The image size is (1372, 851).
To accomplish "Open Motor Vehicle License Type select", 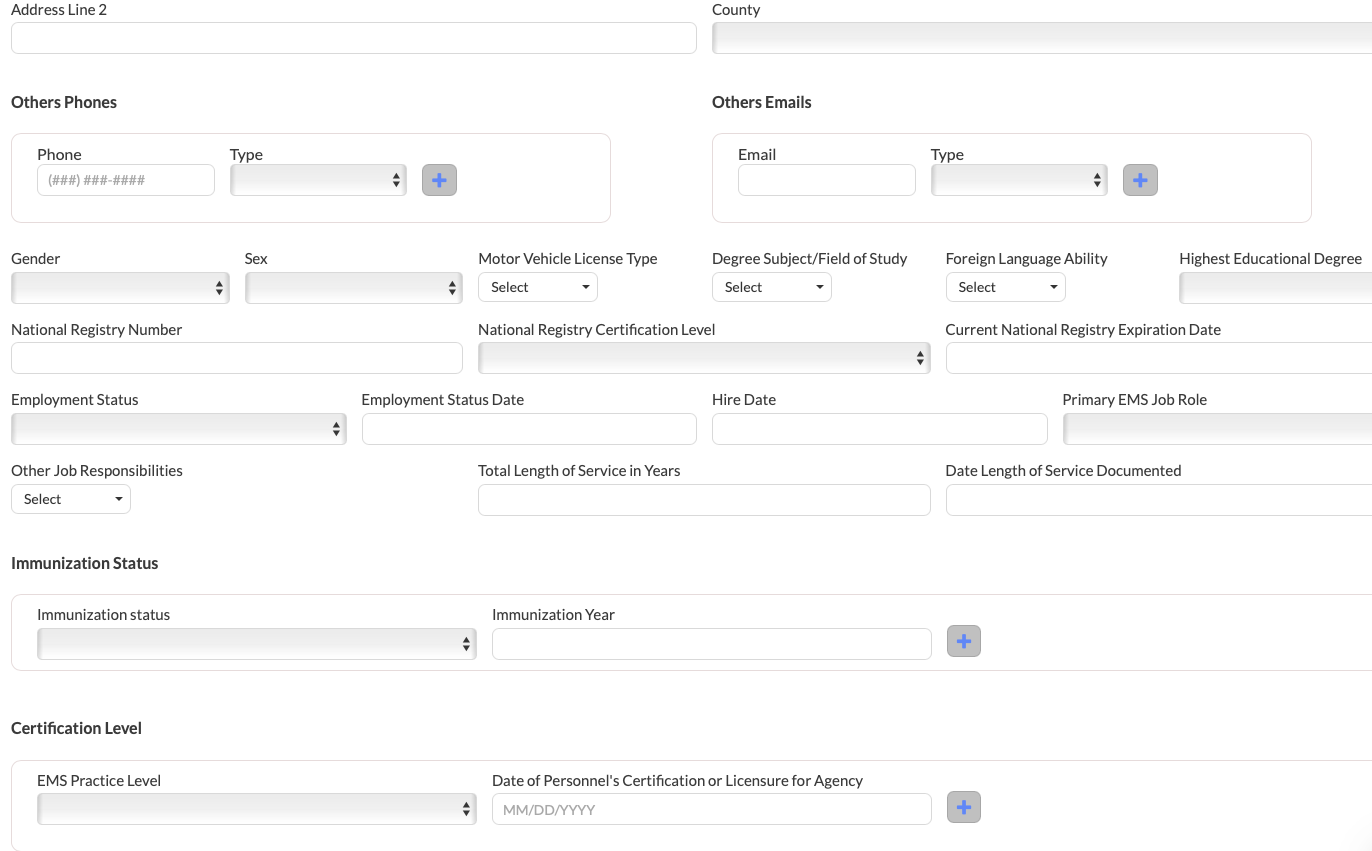I will tap(538, 287).
